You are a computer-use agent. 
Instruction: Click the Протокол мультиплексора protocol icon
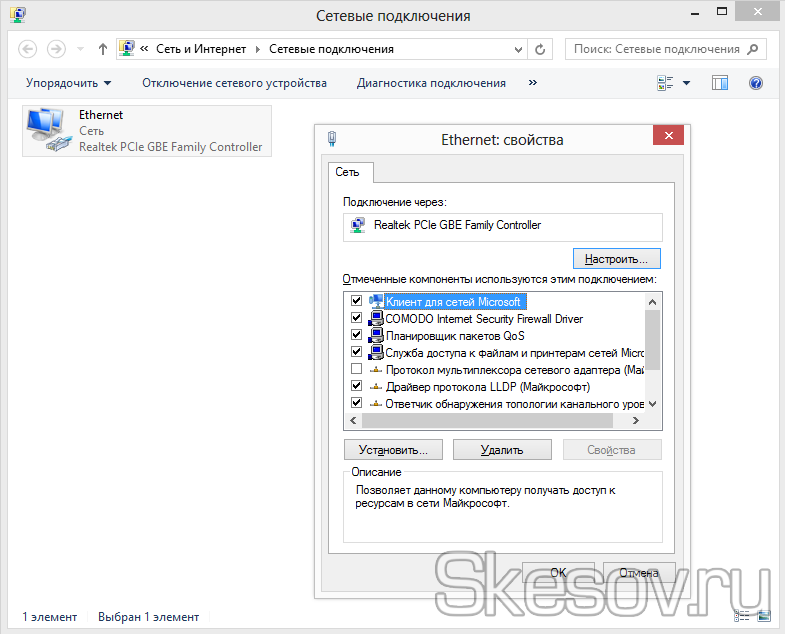(376, 370)
